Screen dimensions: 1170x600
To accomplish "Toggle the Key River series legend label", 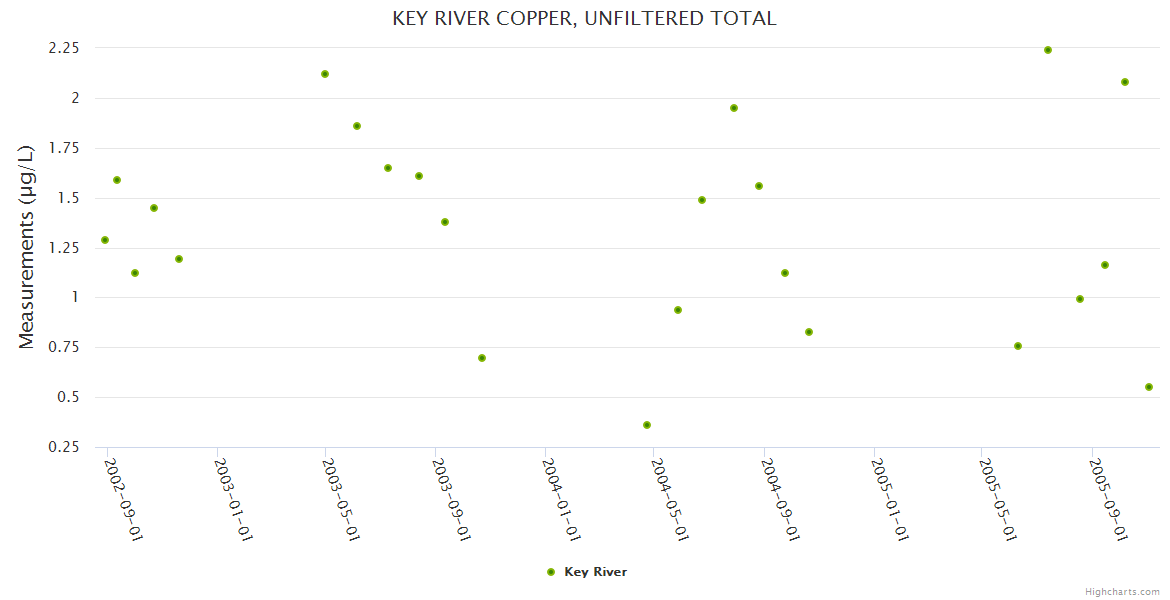I will click(595, 572).
